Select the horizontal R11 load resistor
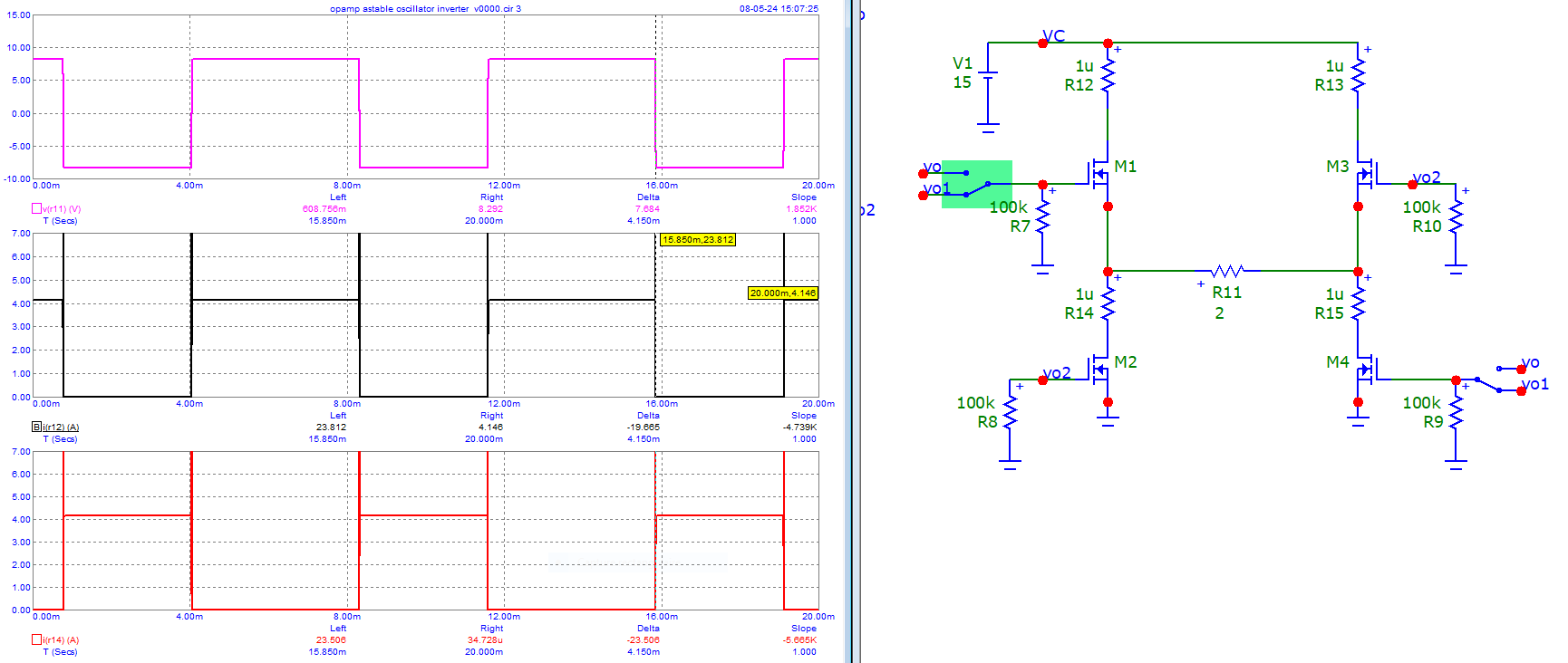Screen dimensions: 1568x663 pos(1227,271)
